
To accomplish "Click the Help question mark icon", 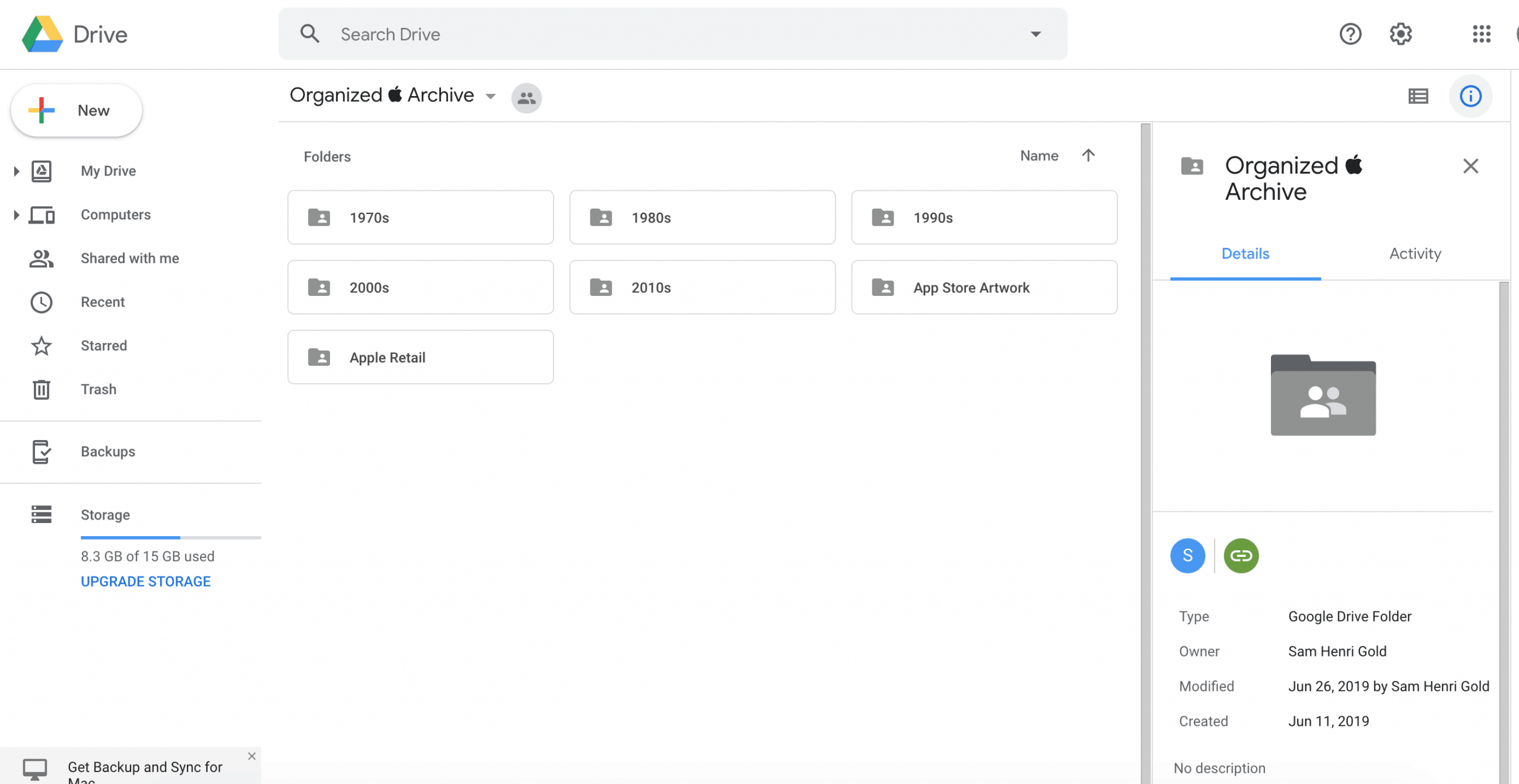I will [1350, 34].
